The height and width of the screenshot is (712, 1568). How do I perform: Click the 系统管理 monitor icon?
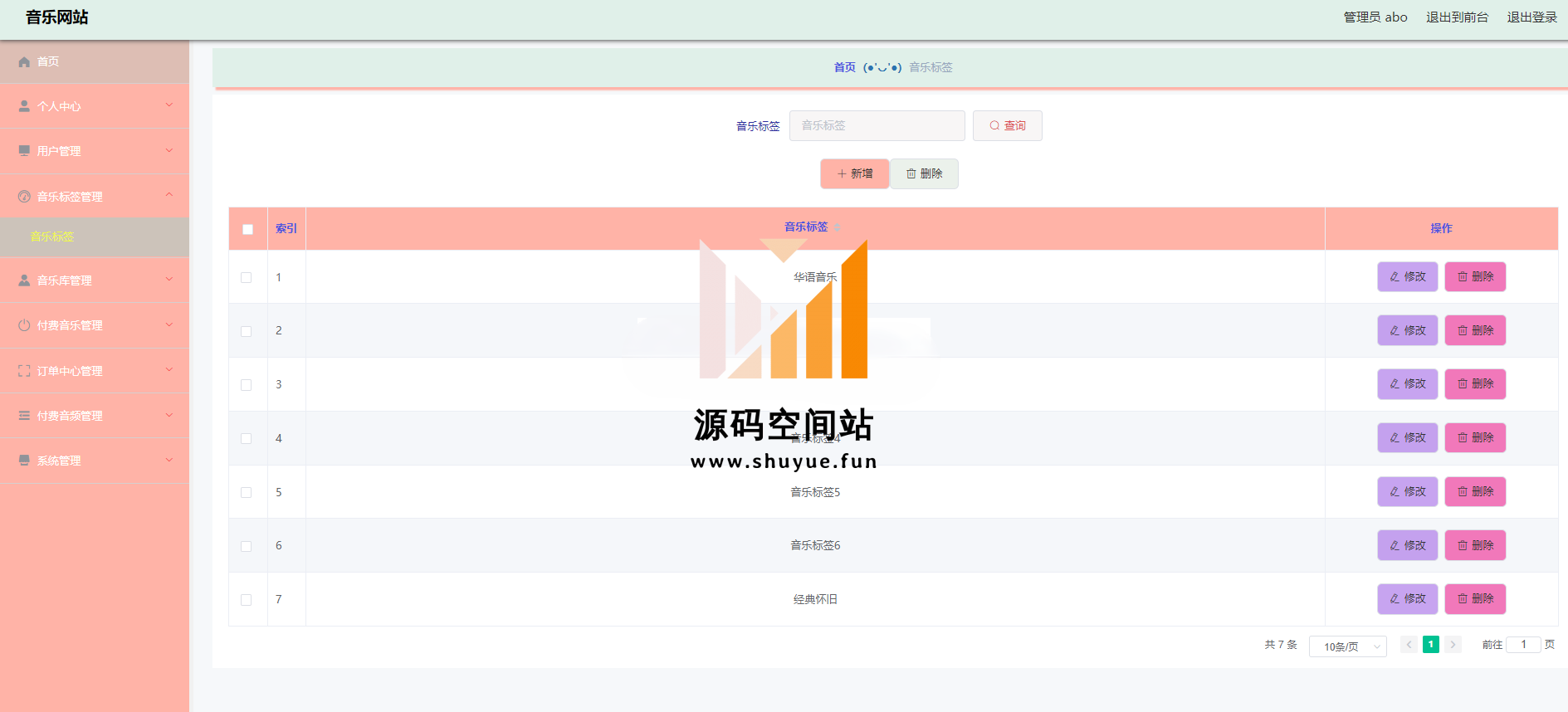(24, 461)
